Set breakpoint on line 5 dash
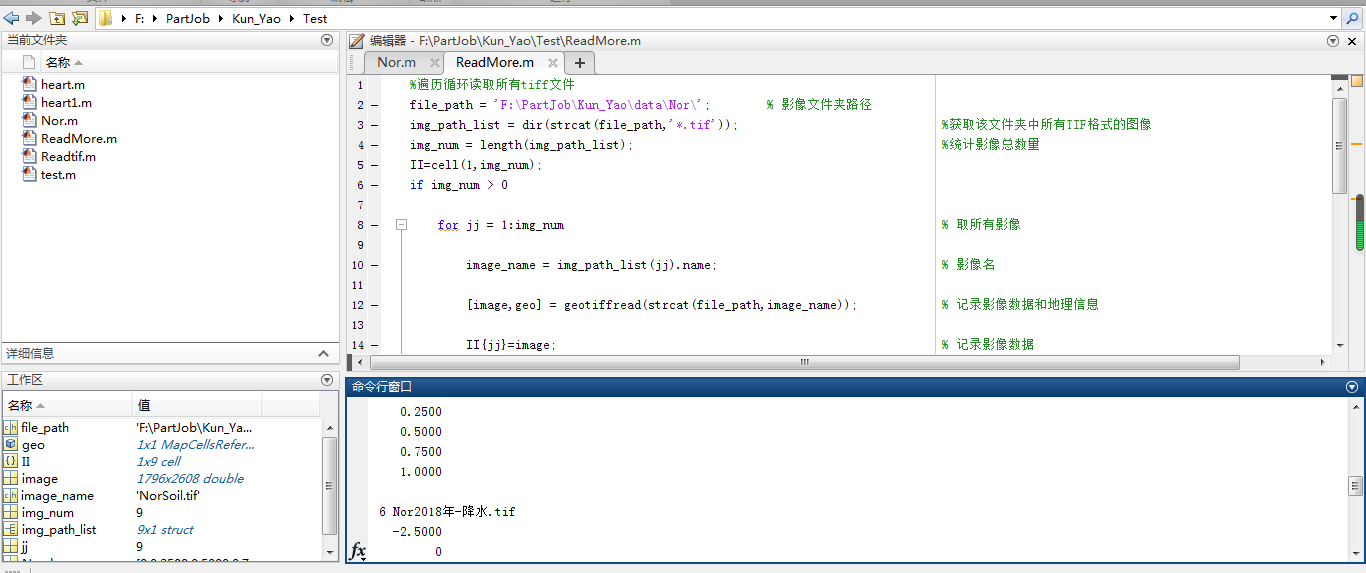Viewport: 1366px width, 573px height. [x=374, y=165]
